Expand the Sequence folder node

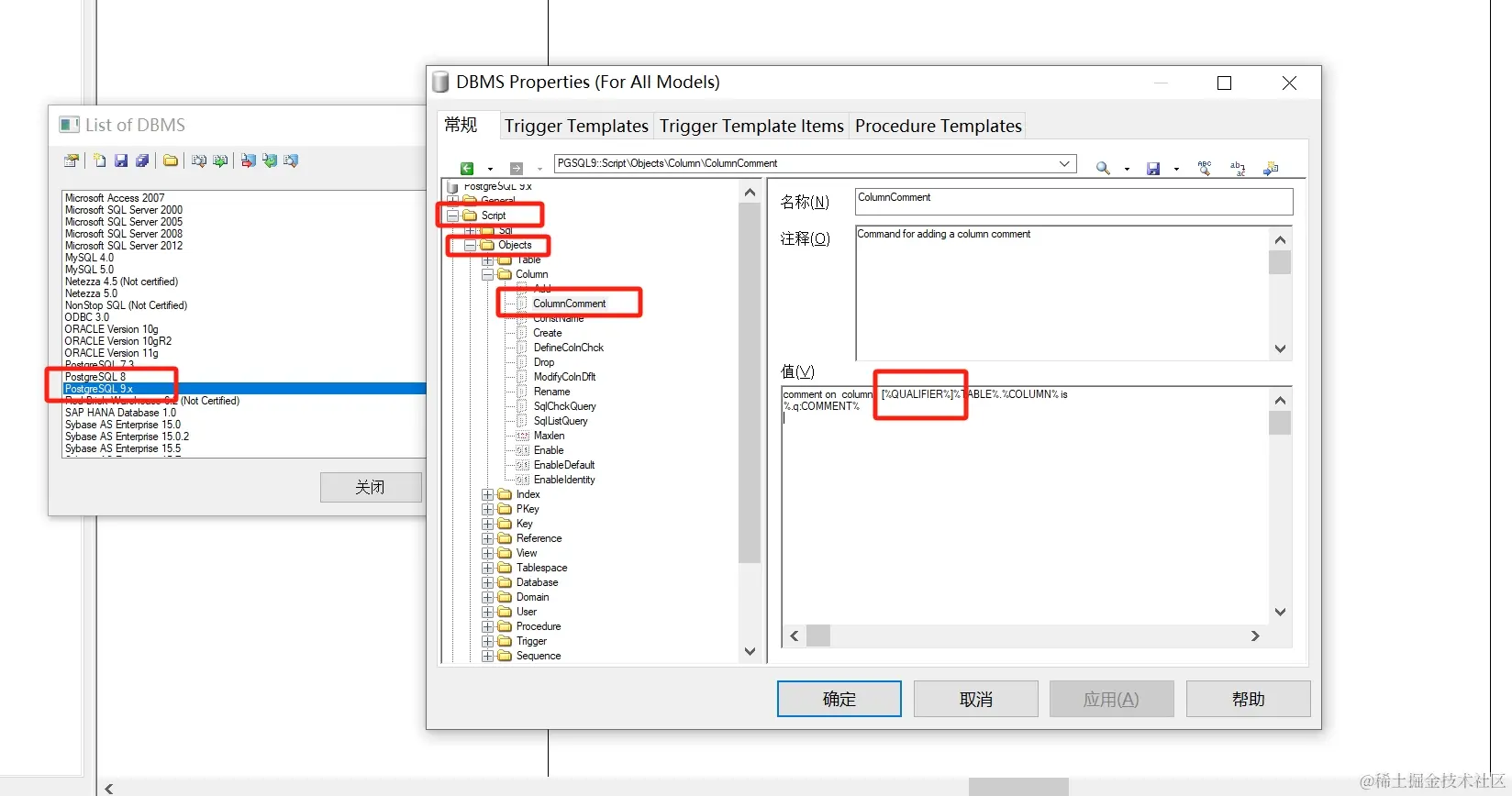[x=488, y=656]
